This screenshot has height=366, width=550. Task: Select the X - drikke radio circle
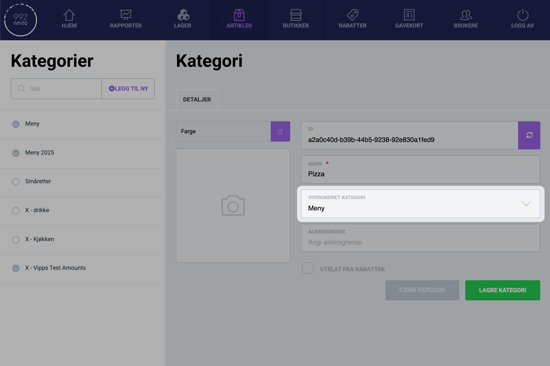pyautogui.click(x=16, y=211)
